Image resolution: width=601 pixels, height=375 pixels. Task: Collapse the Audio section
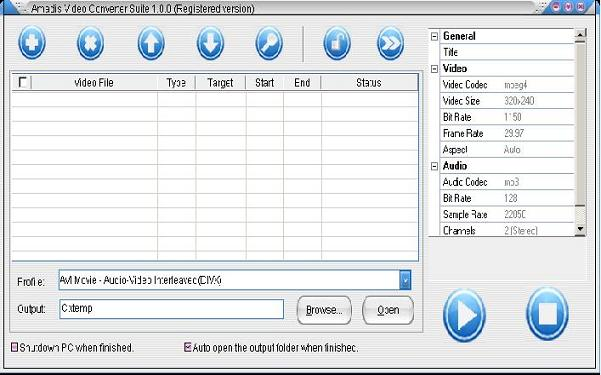coord(434,166)
